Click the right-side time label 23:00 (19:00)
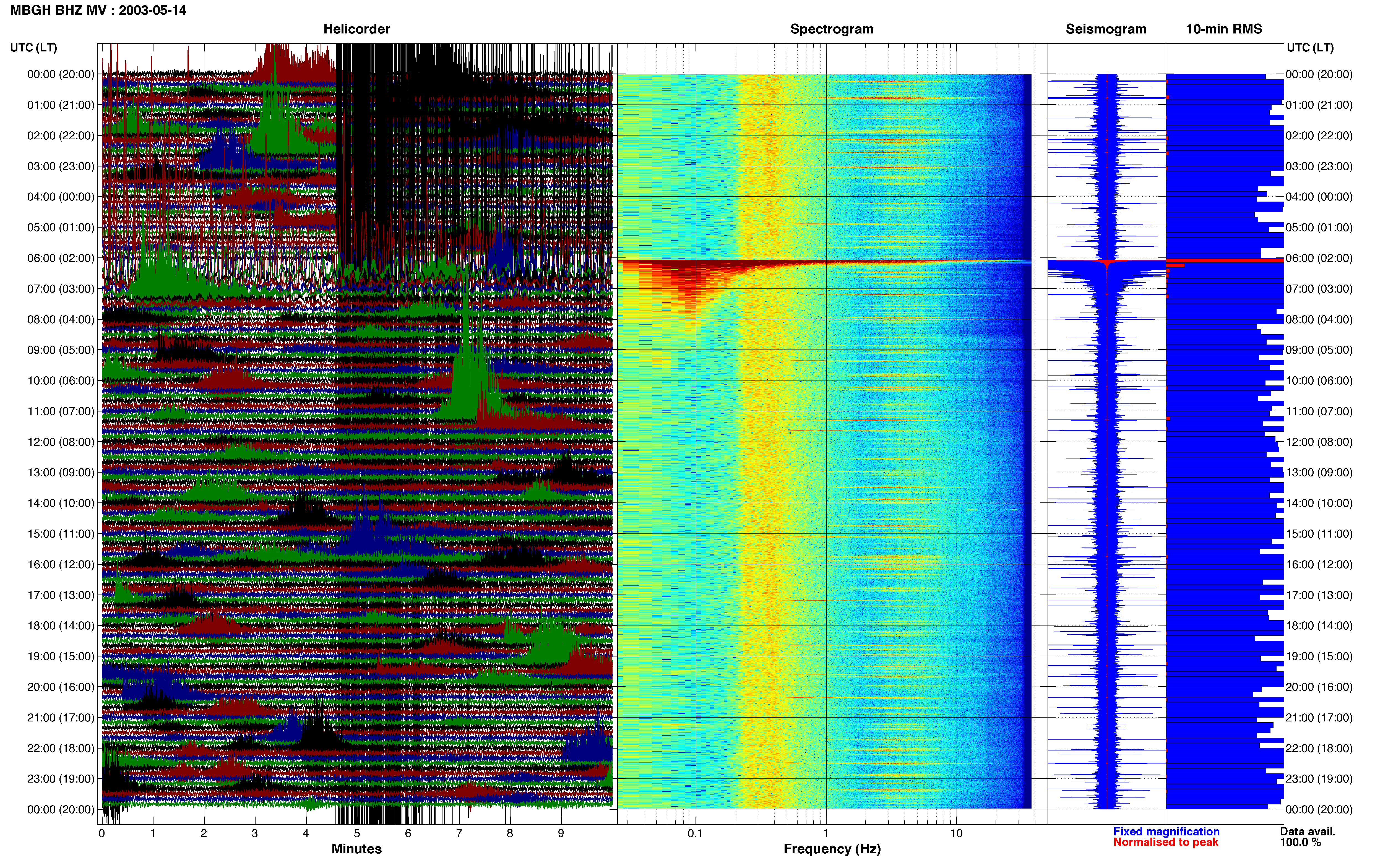Screen dimensions: 1388x868 coord(1319,778)
